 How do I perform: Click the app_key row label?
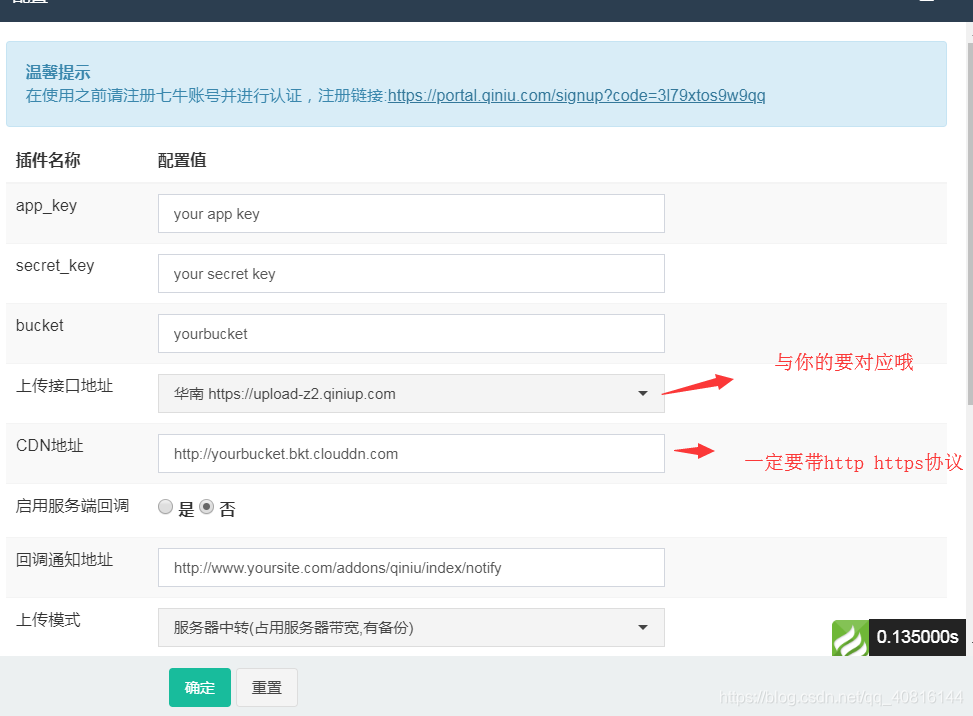[47, 206]
